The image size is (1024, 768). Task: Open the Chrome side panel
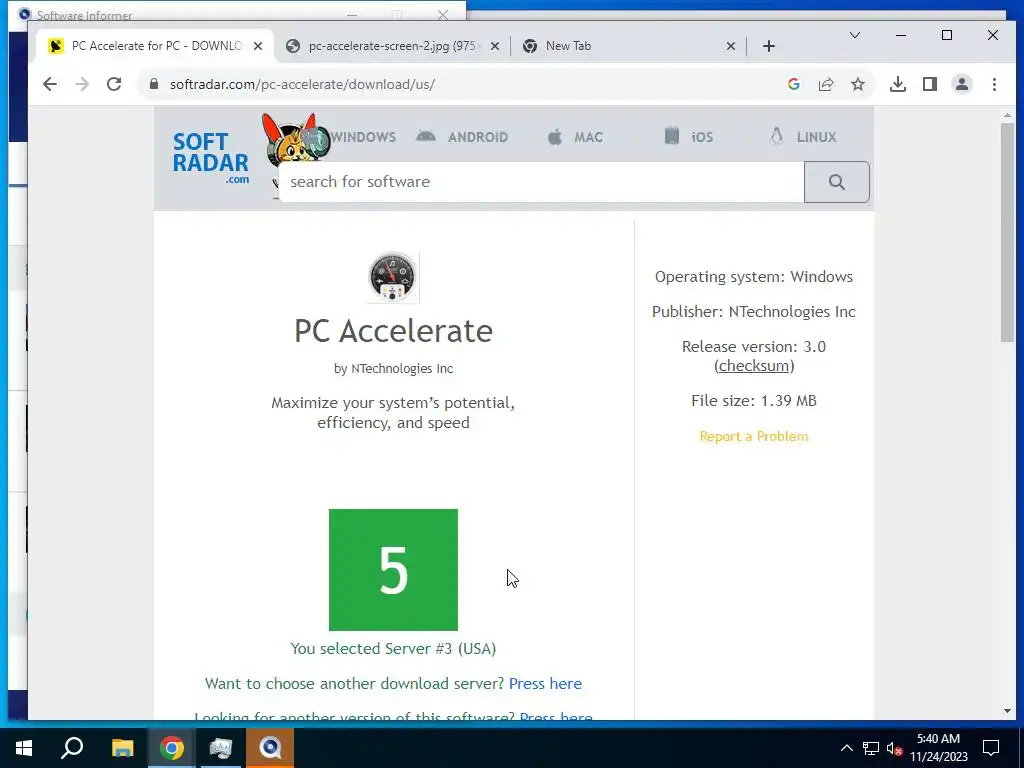929,84
